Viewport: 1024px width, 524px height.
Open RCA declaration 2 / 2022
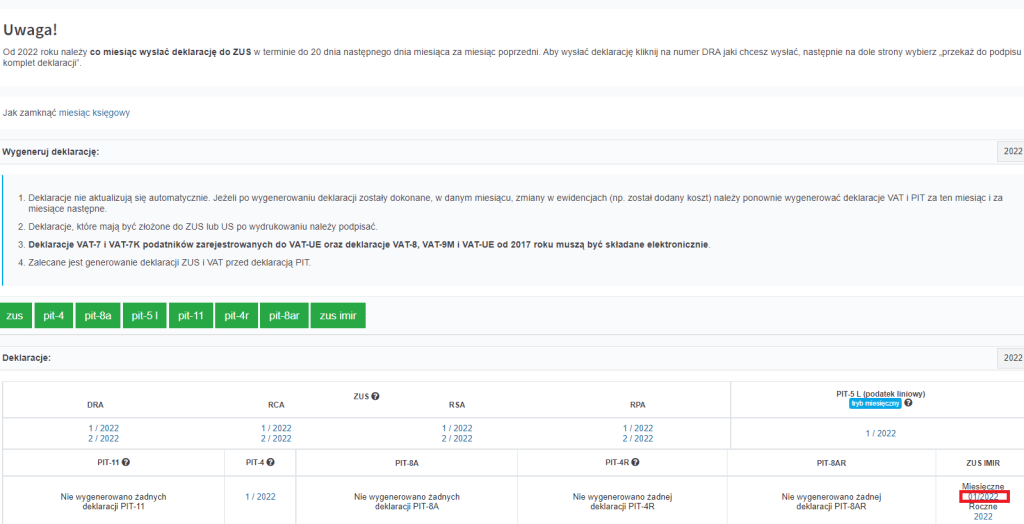point(276,439)
